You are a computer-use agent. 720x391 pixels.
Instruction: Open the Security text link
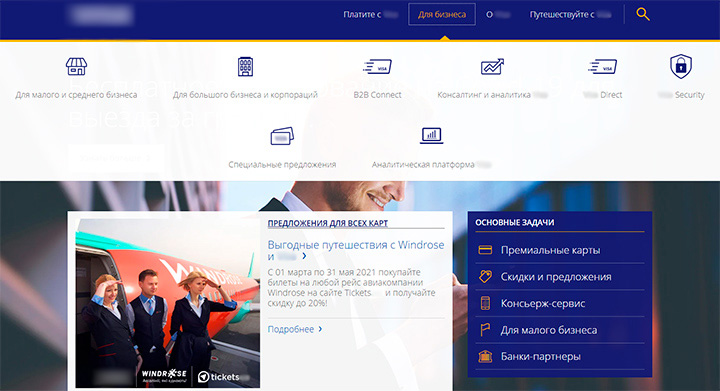681,95
